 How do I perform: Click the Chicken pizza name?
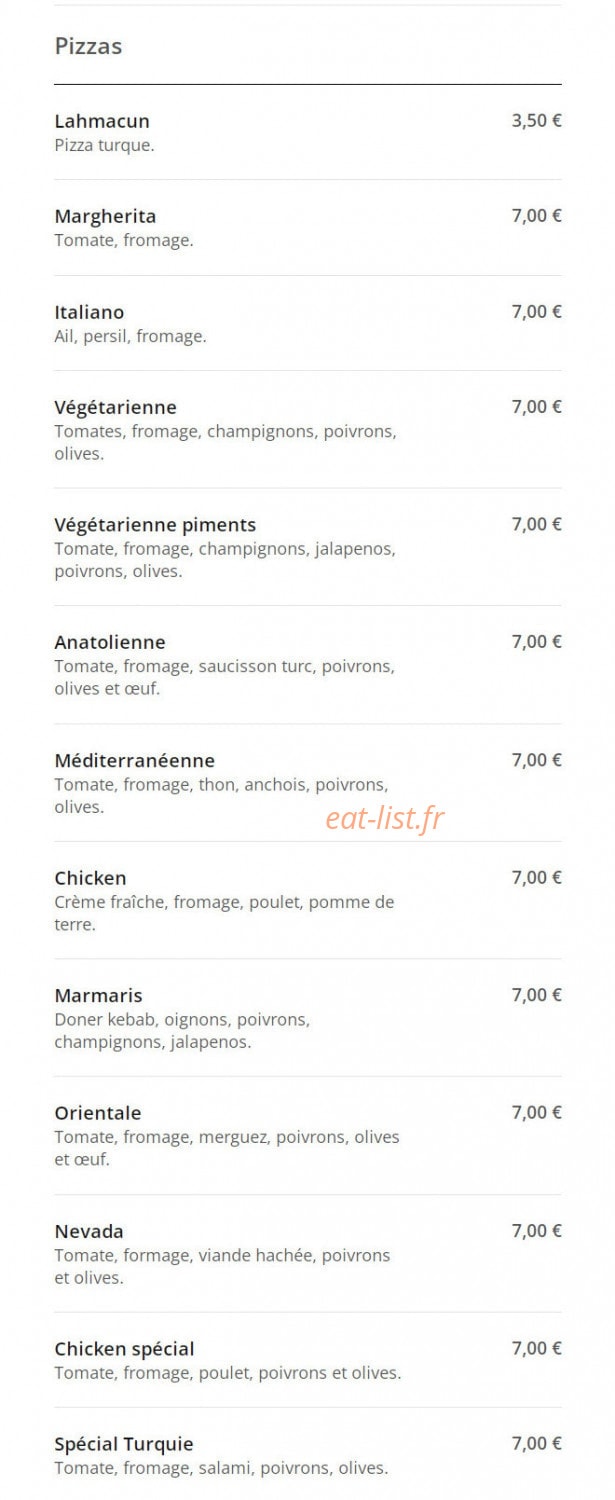(x=90, y=878)
